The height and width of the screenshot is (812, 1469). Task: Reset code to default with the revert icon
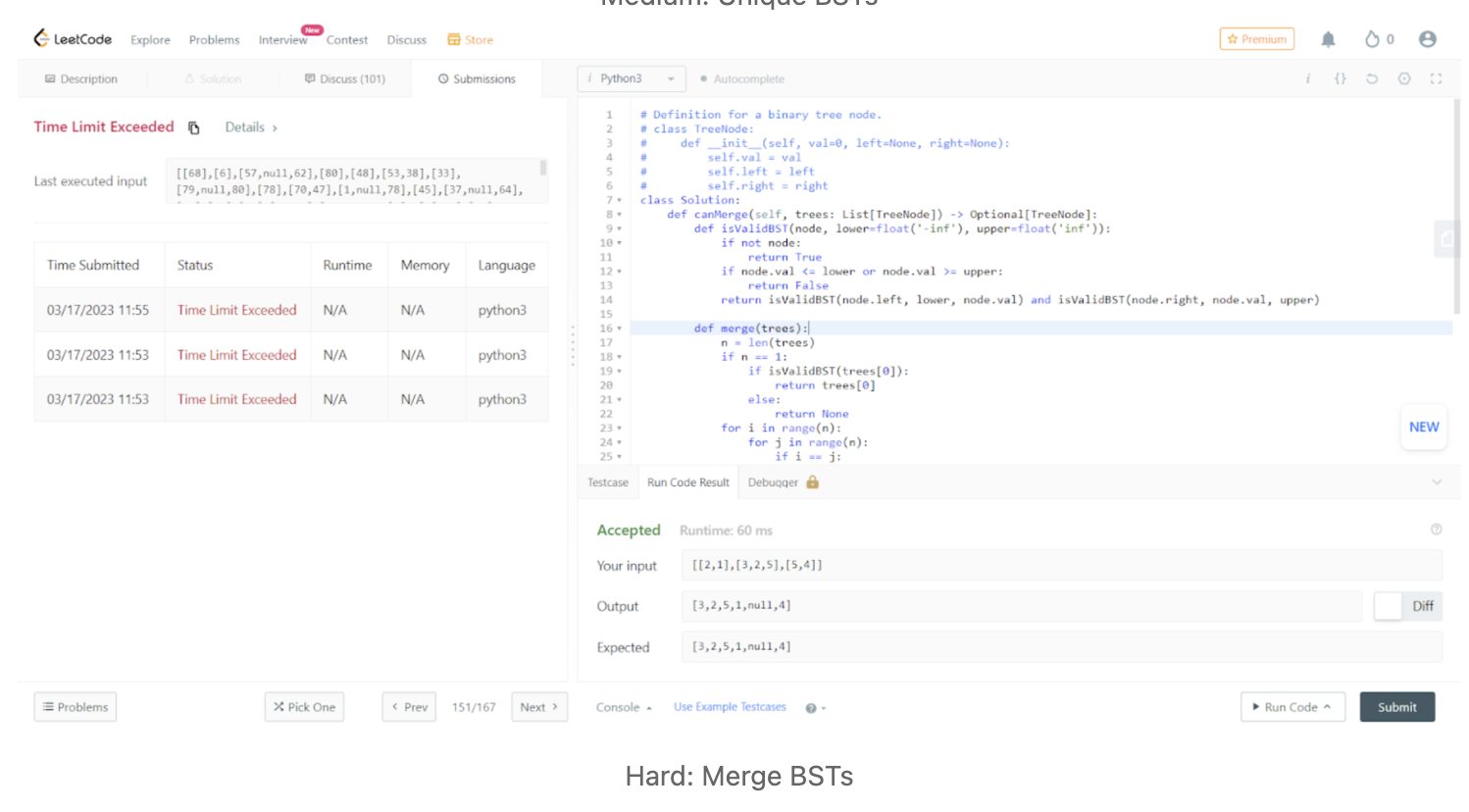[1372, 78]
